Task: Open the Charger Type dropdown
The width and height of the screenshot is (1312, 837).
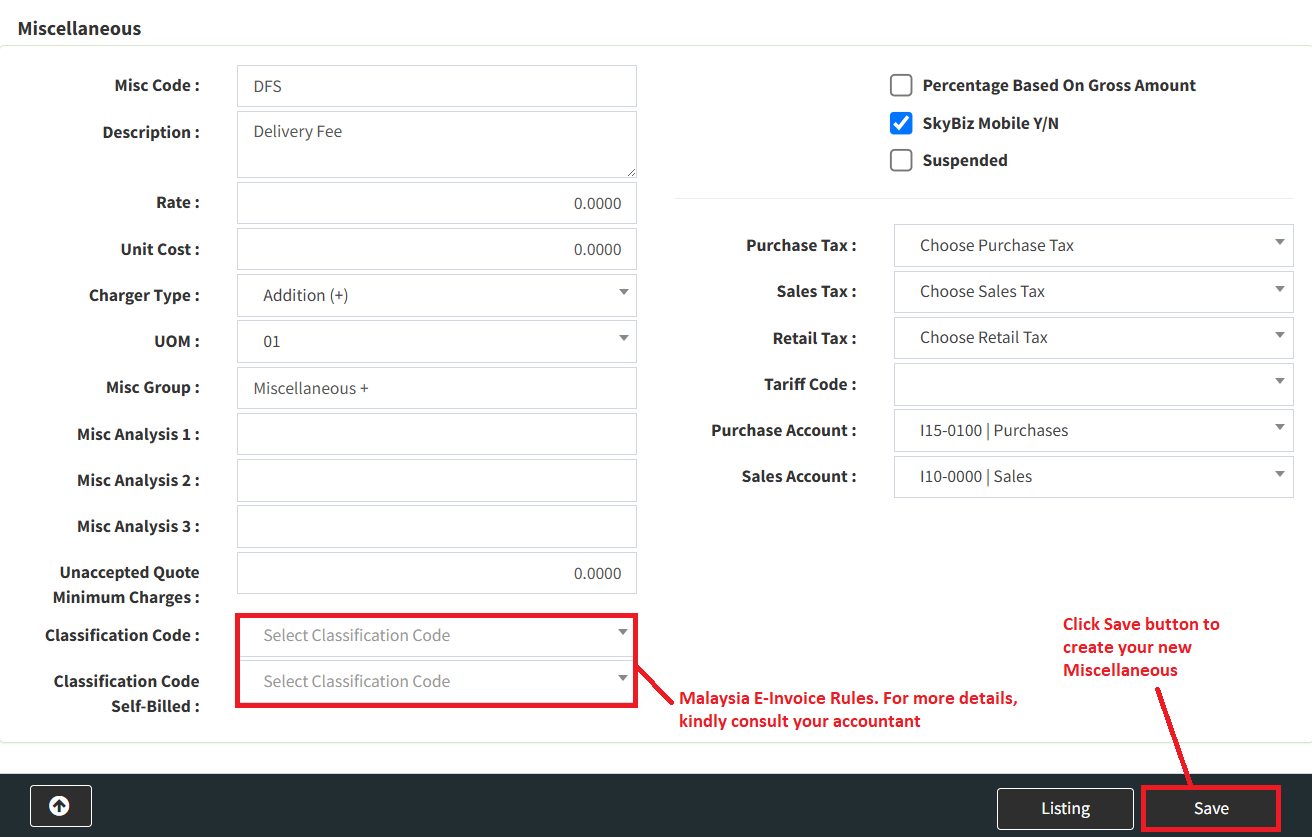Action: 436,295
